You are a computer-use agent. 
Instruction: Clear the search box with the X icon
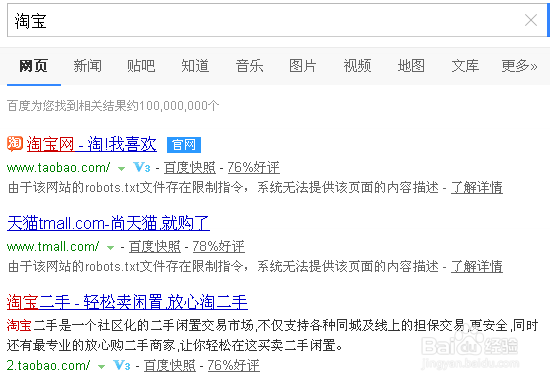531,20
